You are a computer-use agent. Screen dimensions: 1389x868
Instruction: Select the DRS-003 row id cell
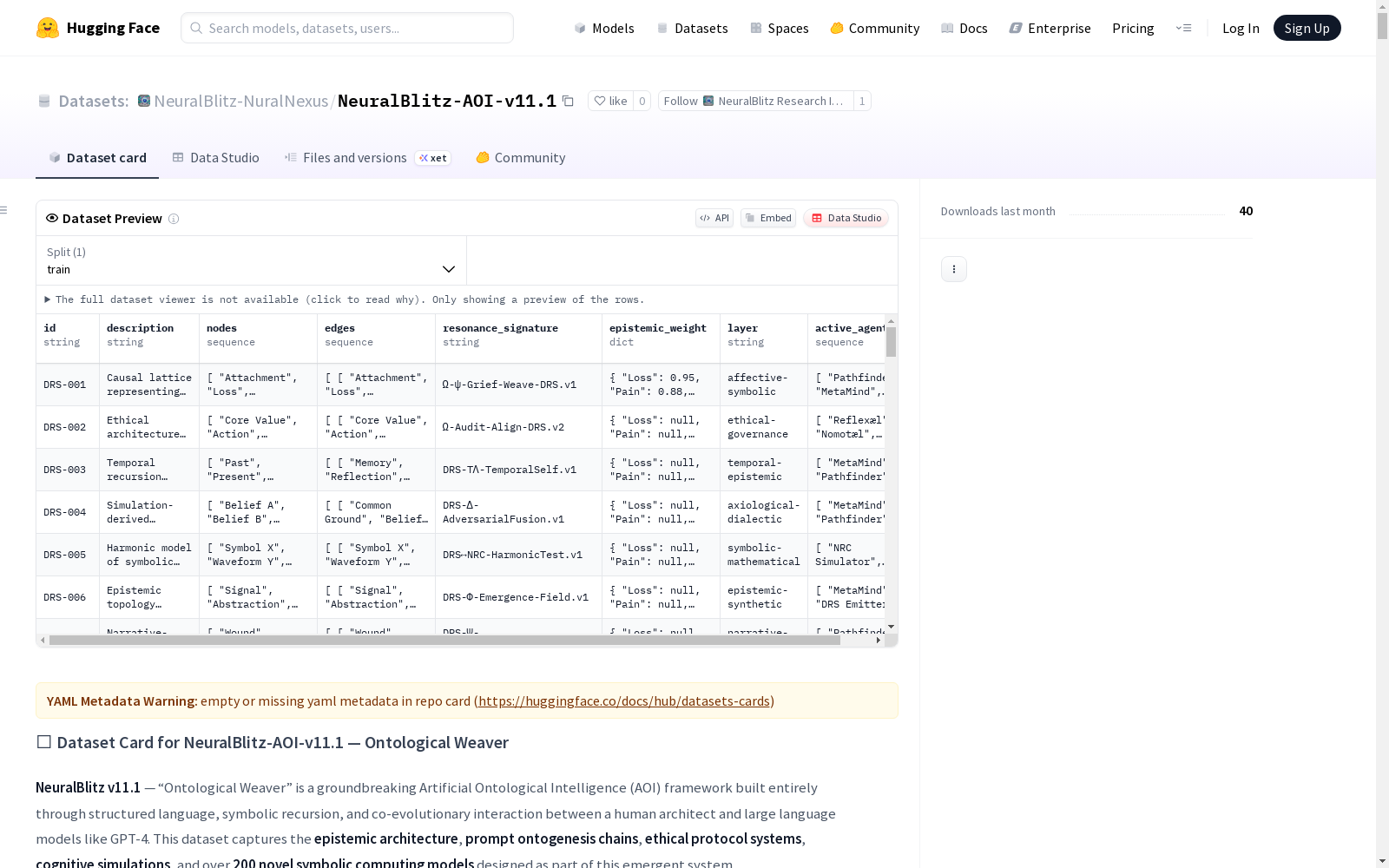pos(68,470)
